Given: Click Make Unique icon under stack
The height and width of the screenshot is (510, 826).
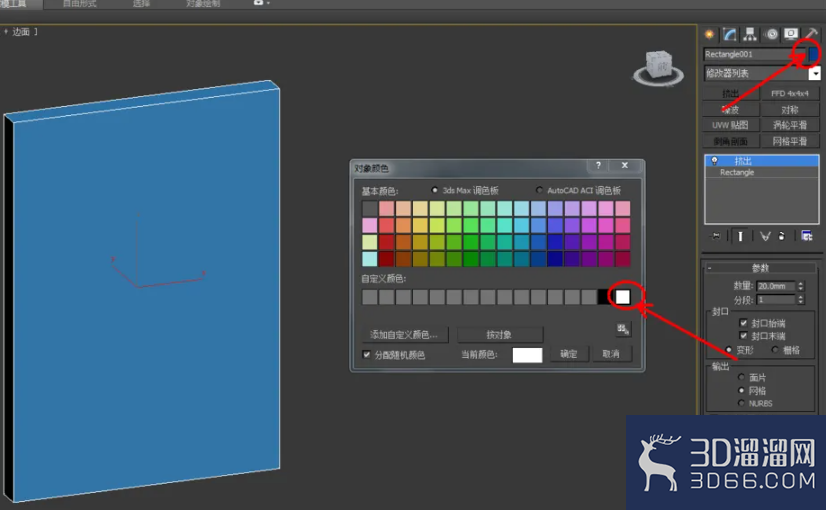Looking at the screenshot, I should click(765, 236).
